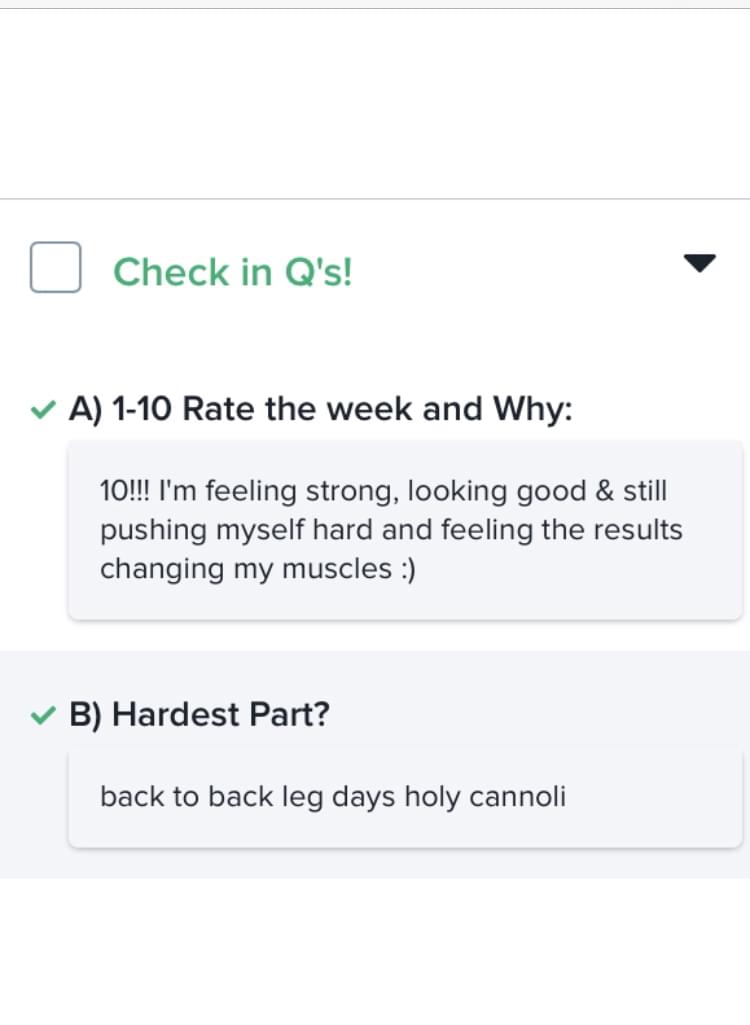Click the words 'holy cannoli' in answer B
The image size is (750, 1025).
pos(485,797)
